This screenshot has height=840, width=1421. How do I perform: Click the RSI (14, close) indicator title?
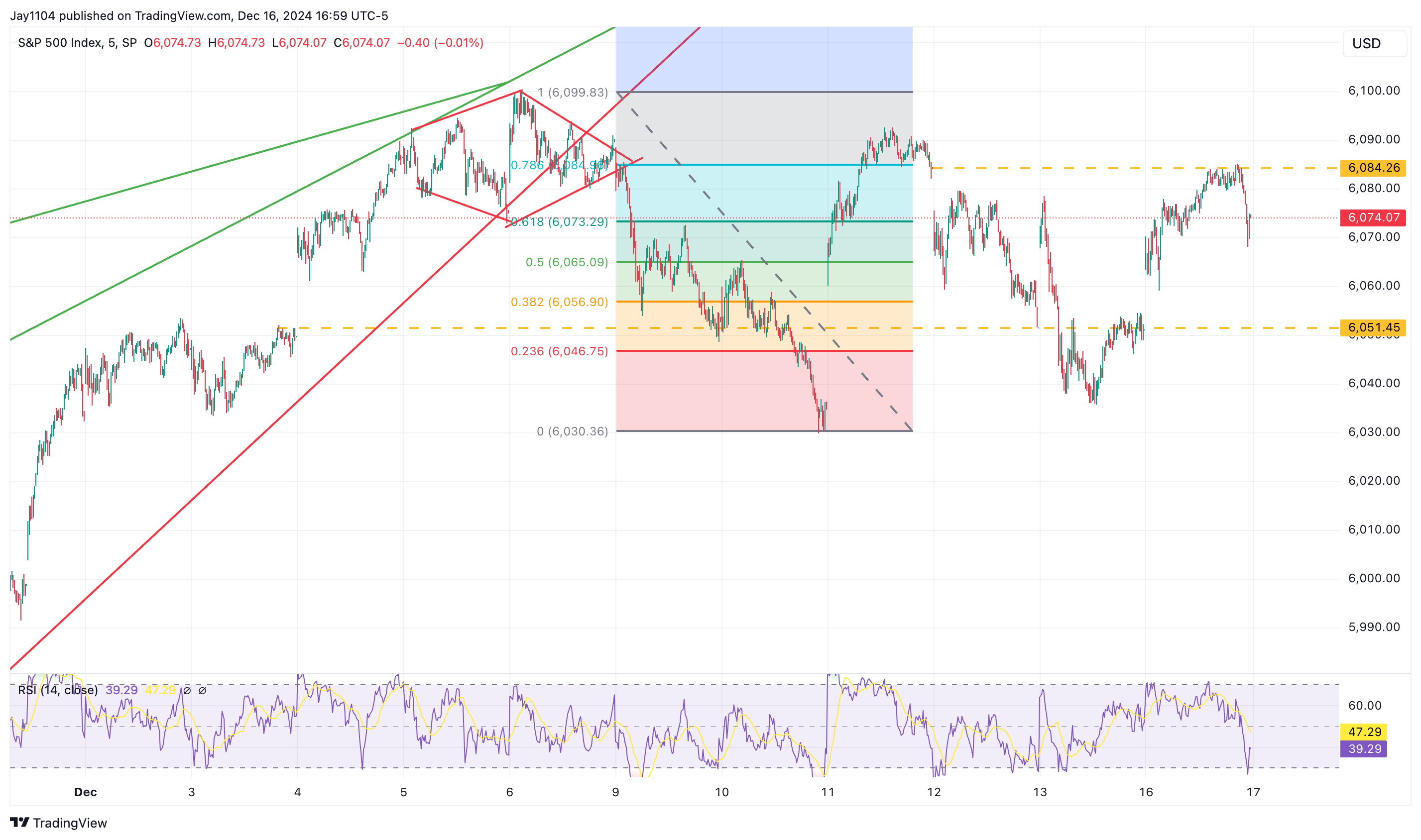[58, 690]
